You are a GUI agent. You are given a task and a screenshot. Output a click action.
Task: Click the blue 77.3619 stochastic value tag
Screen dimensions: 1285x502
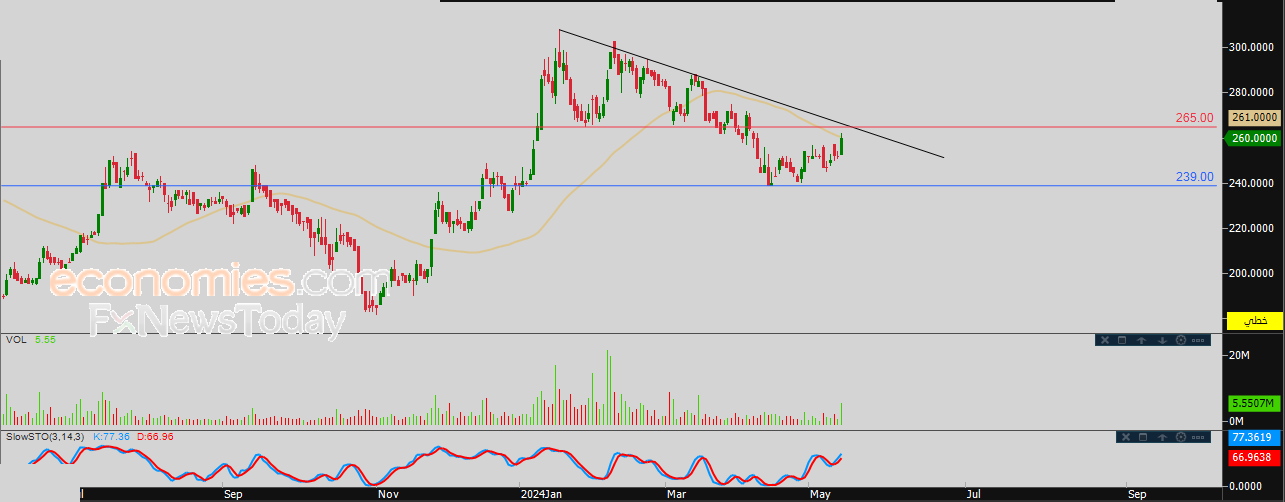pos(1254,438)
